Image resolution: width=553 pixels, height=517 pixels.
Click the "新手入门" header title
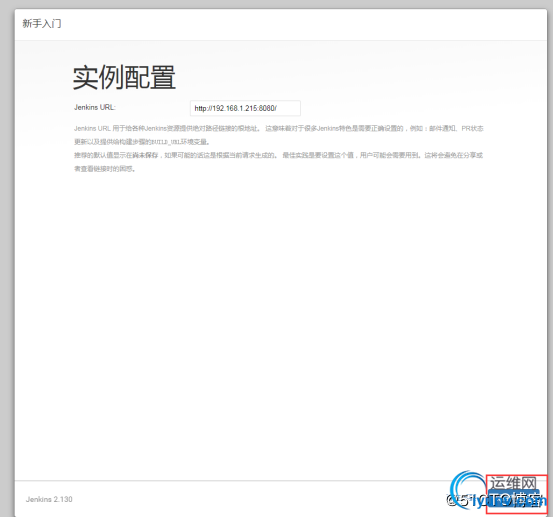(42, 24)
